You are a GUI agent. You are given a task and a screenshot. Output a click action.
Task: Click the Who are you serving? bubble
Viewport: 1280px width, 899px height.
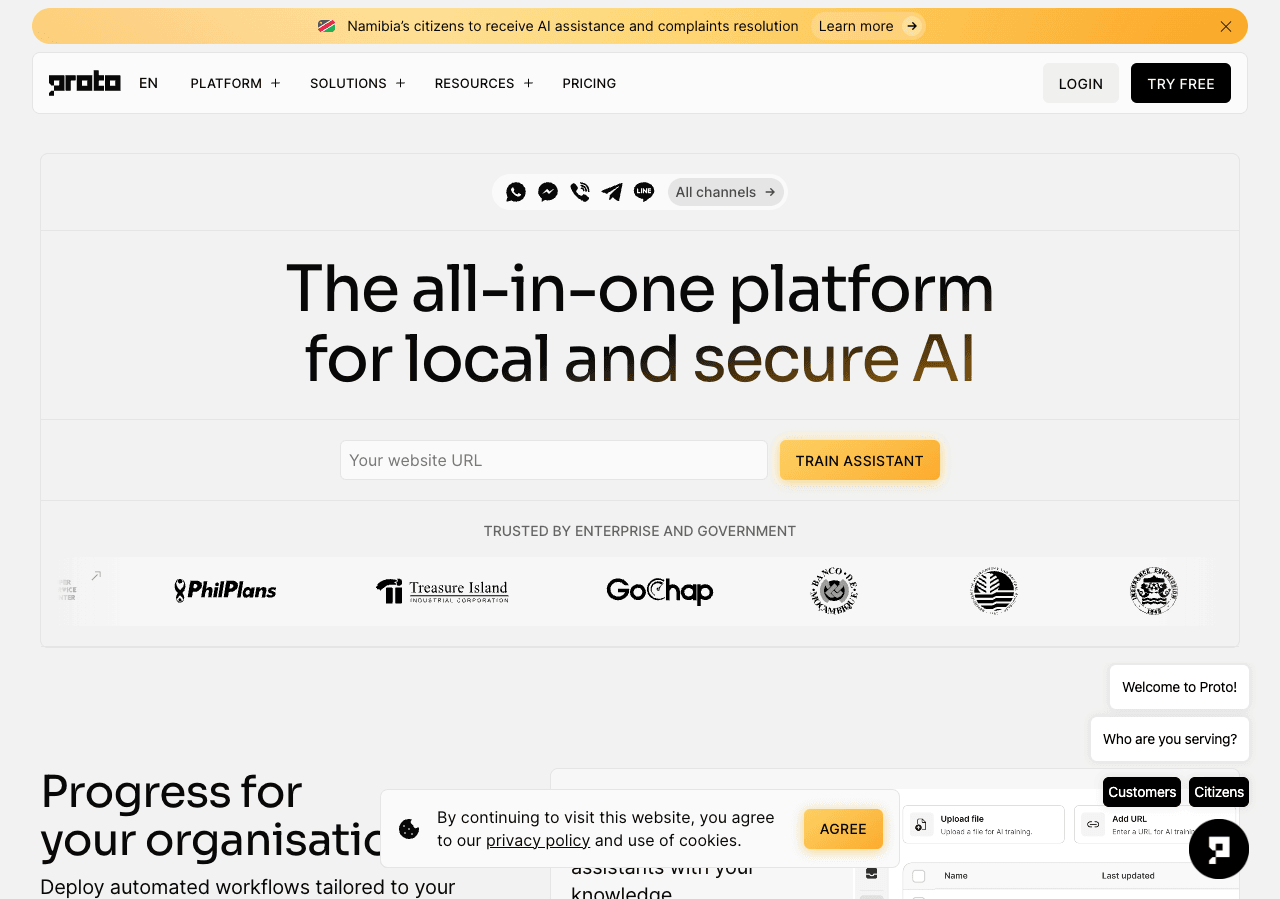1170,739
